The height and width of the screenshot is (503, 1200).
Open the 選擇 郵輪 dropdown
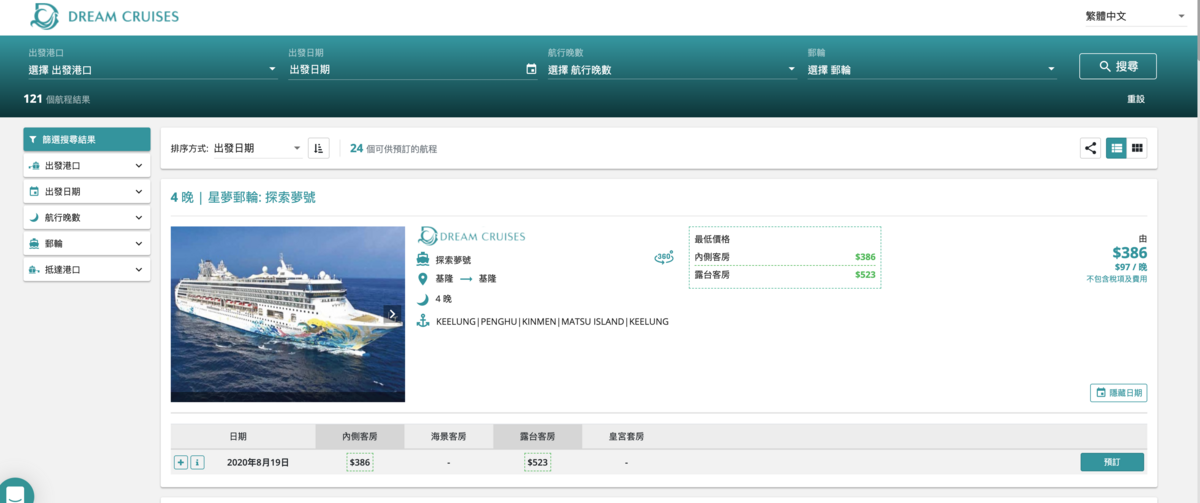tap(931, 70)
